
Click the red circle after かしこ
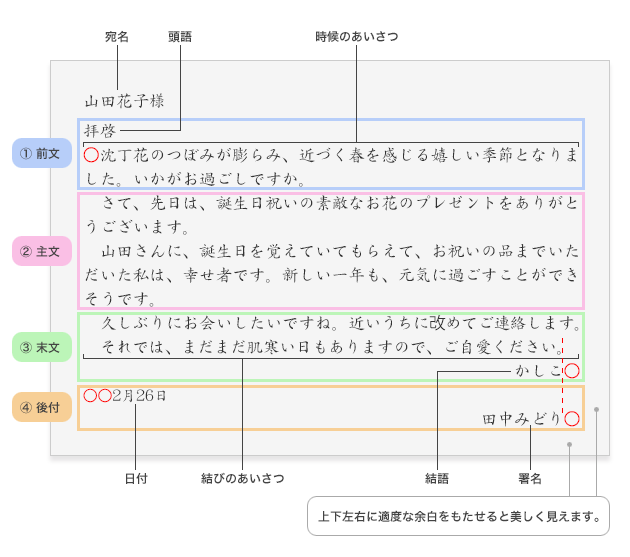coord(571,371)
